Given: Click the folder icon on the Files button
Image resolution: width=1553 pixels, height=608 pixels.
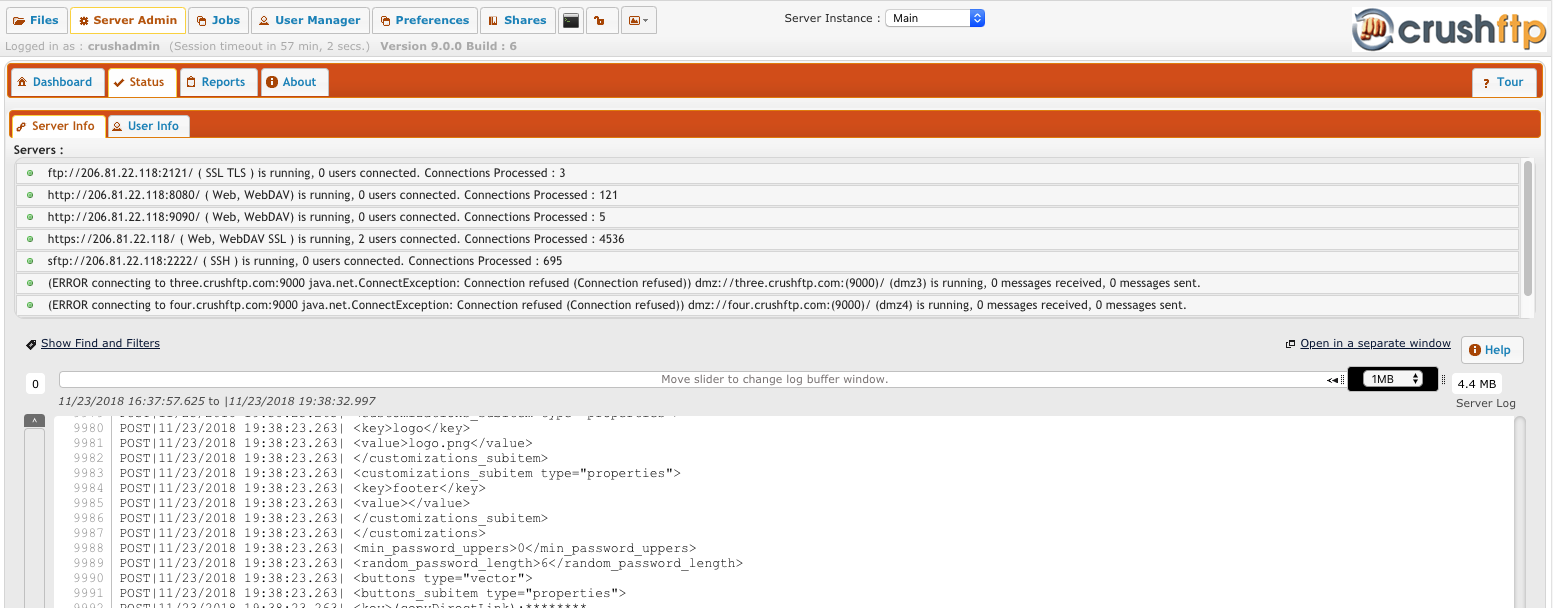Looking at the screenshot, I should [x=20, y=19].
